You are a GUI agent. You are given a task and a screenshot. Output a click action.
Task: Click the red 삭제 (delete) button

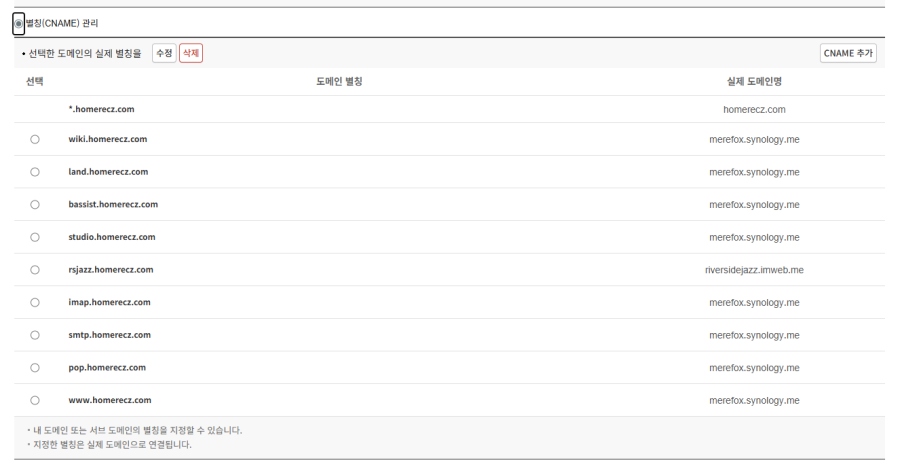191,53
